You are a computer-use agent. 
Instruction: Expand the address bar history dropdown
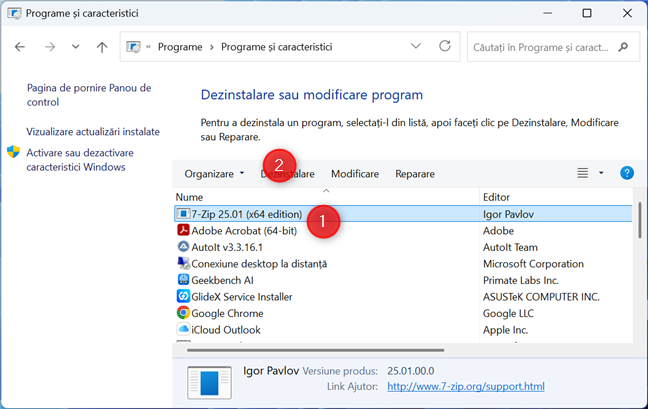(416, 46)
